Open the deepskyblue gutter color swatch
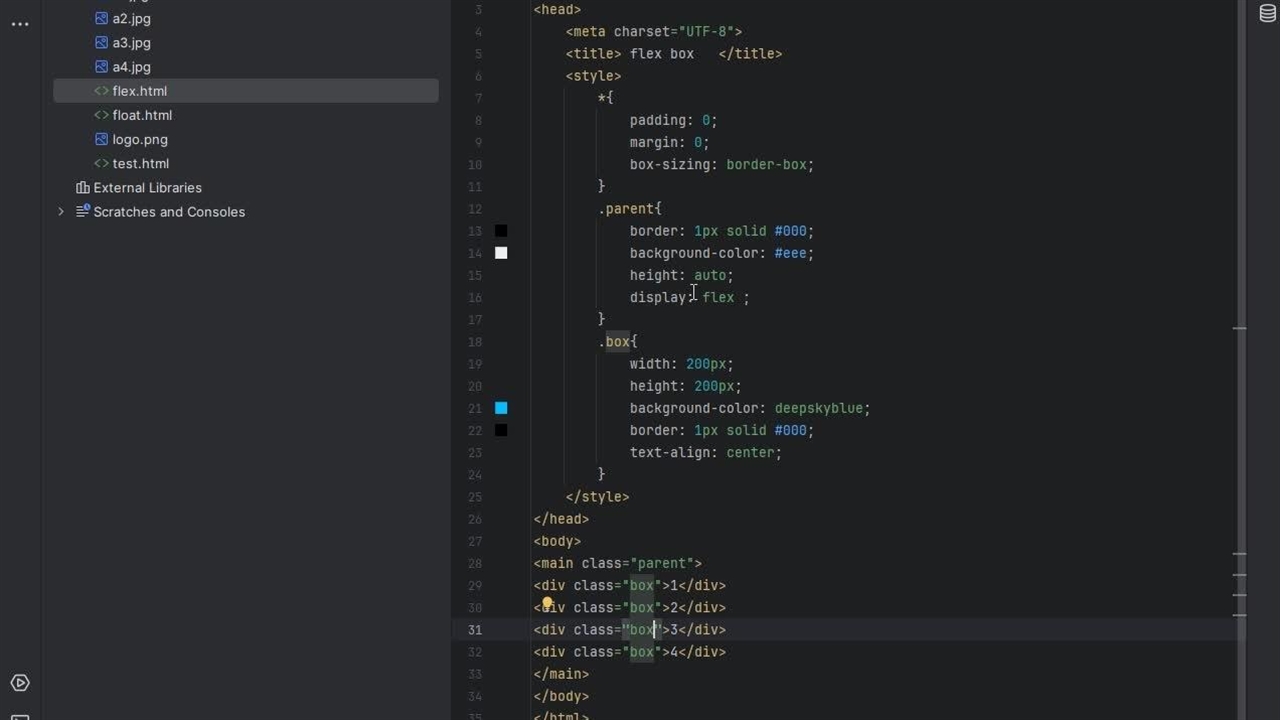Screen dimensions: 1280x720 (x=501, y=408)
